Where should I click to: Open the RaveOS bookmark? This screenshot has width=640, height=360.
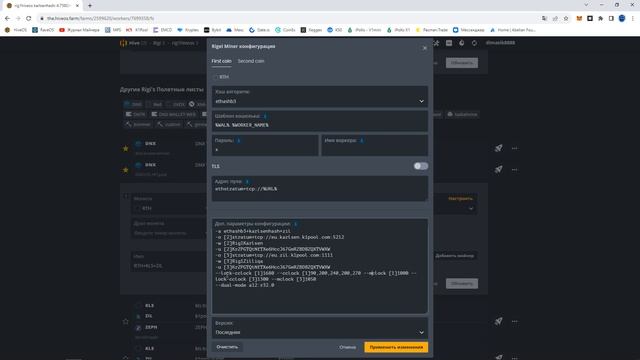point(43,30)
